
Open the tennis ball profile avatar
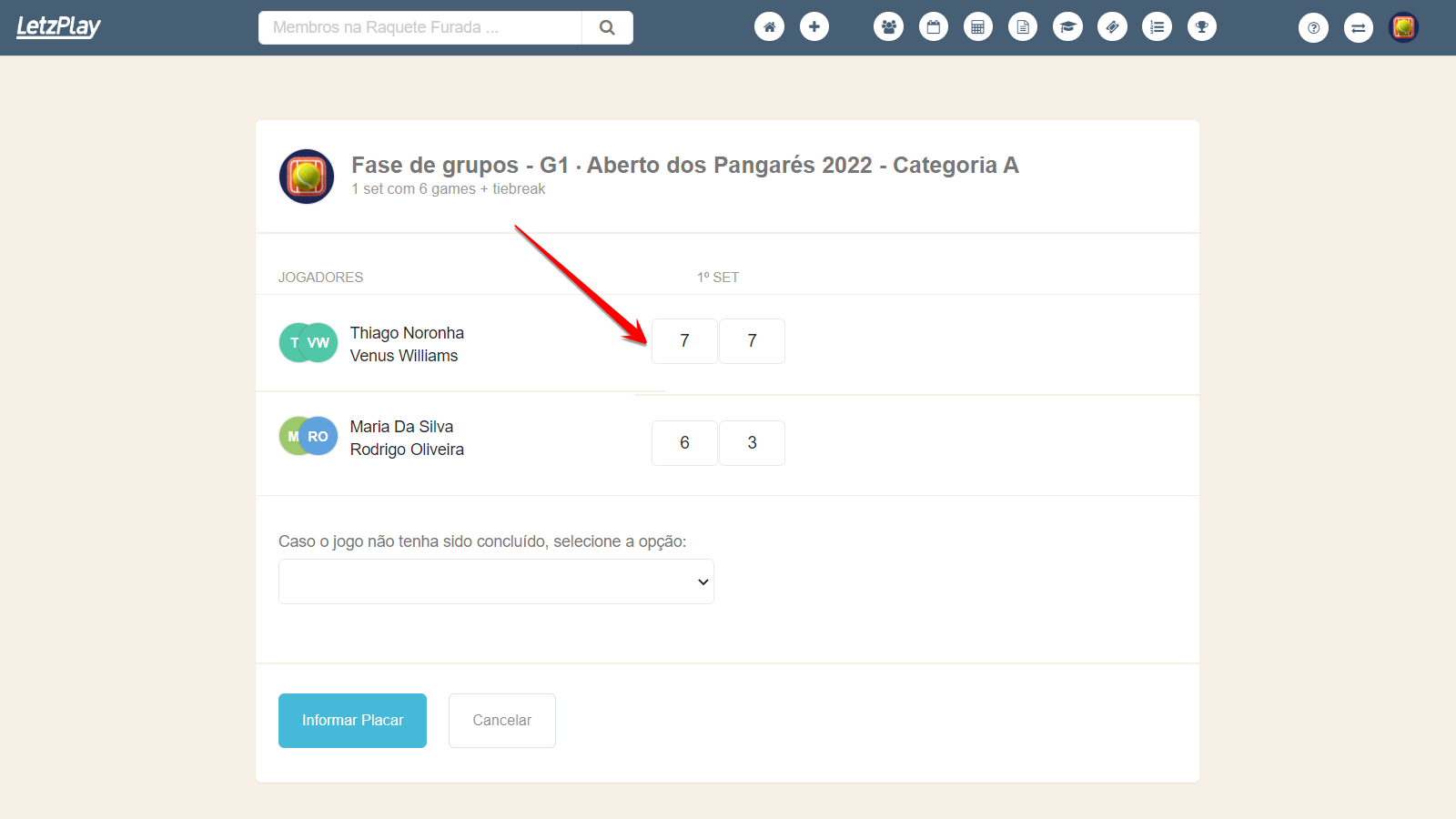[x=1403, y=27]
